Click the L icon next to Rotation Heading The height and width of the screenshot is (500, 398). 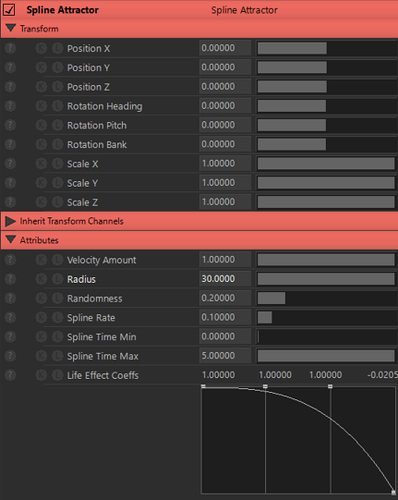click(57, 106)
